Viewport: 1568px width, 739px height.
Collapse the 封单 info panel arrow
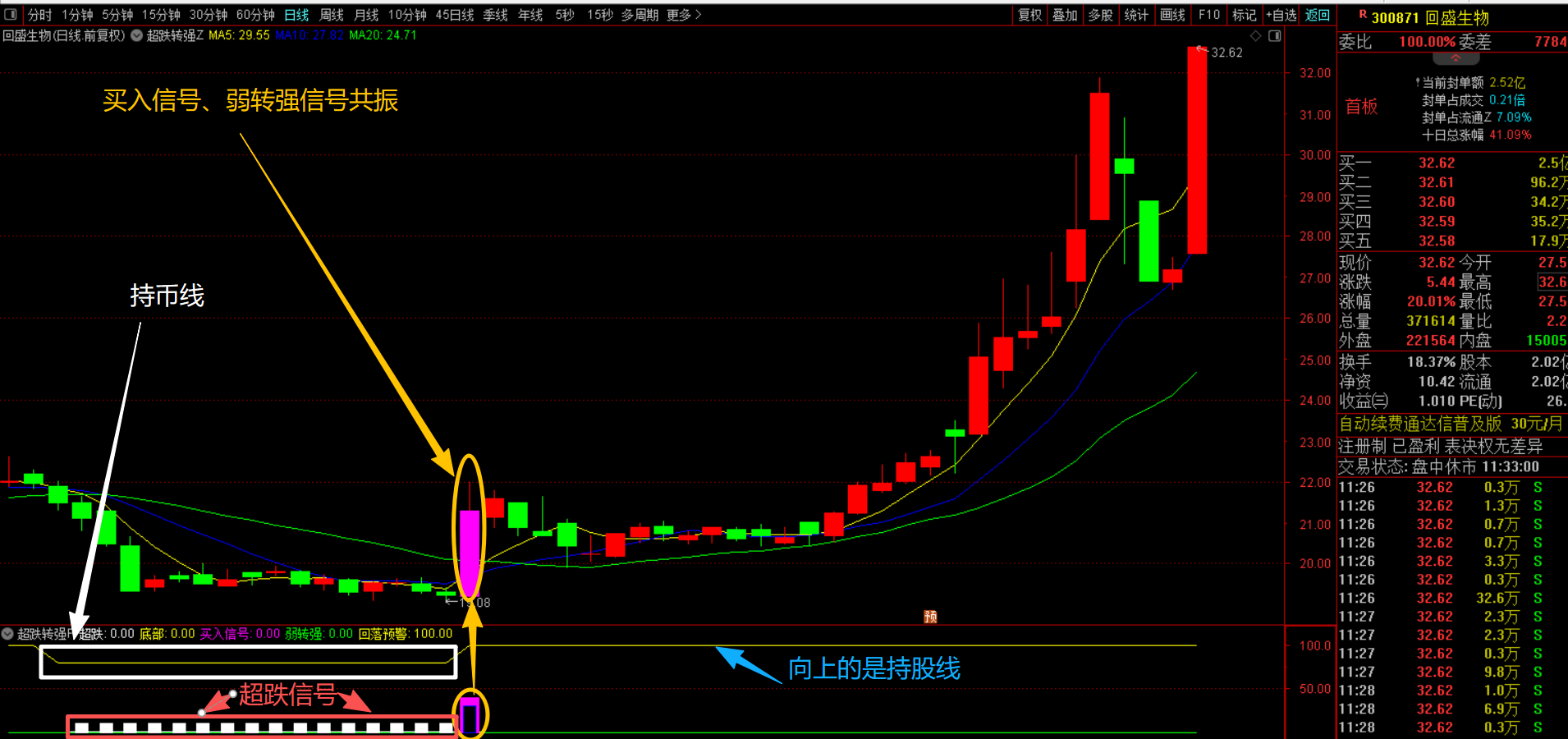[1456, 59]
